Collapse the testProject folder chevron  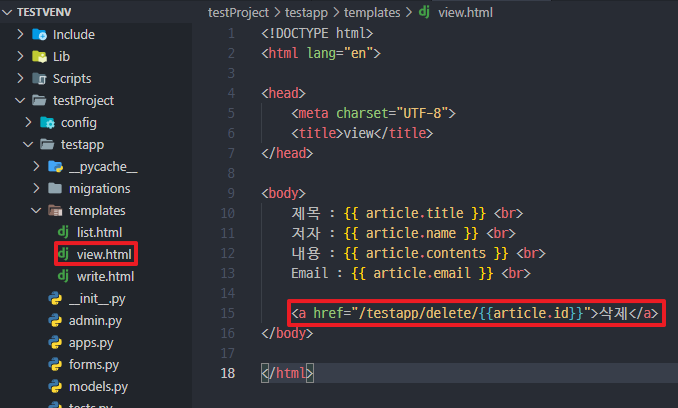(x=20, y=100)
